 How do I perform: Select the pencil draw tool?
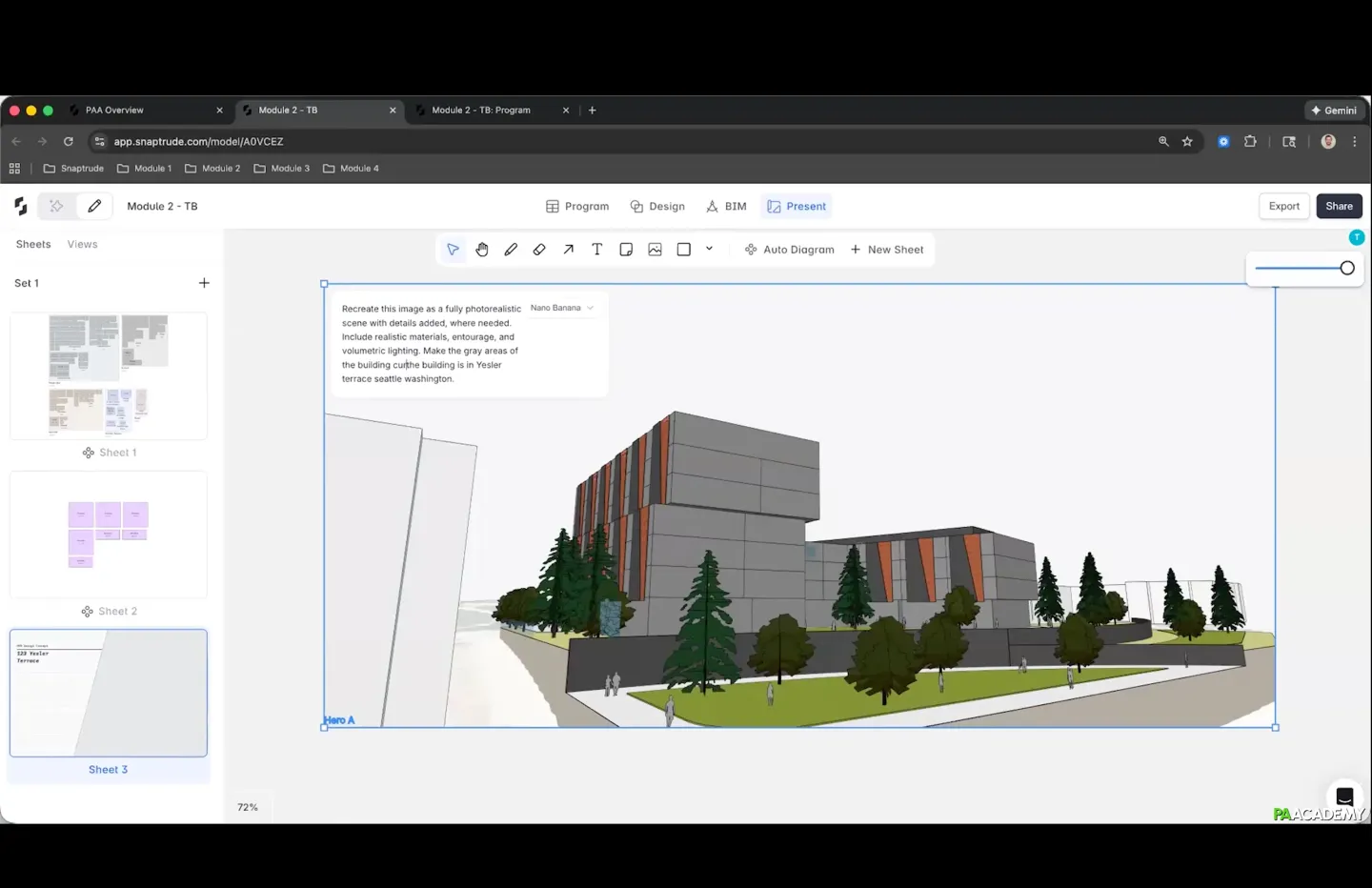point(511,250)
